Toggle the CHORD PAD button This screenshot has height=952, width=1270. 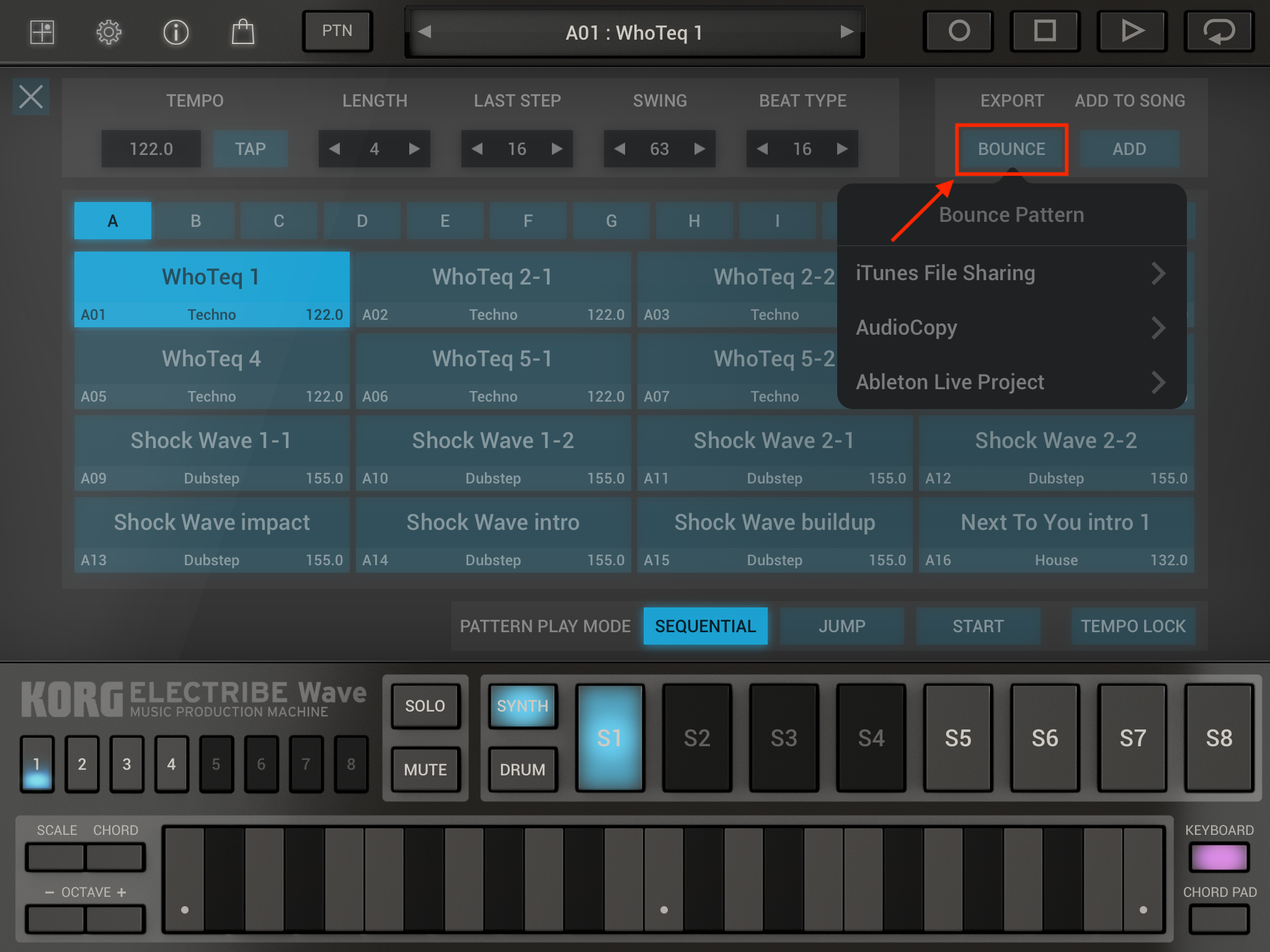pos(1219,919)
